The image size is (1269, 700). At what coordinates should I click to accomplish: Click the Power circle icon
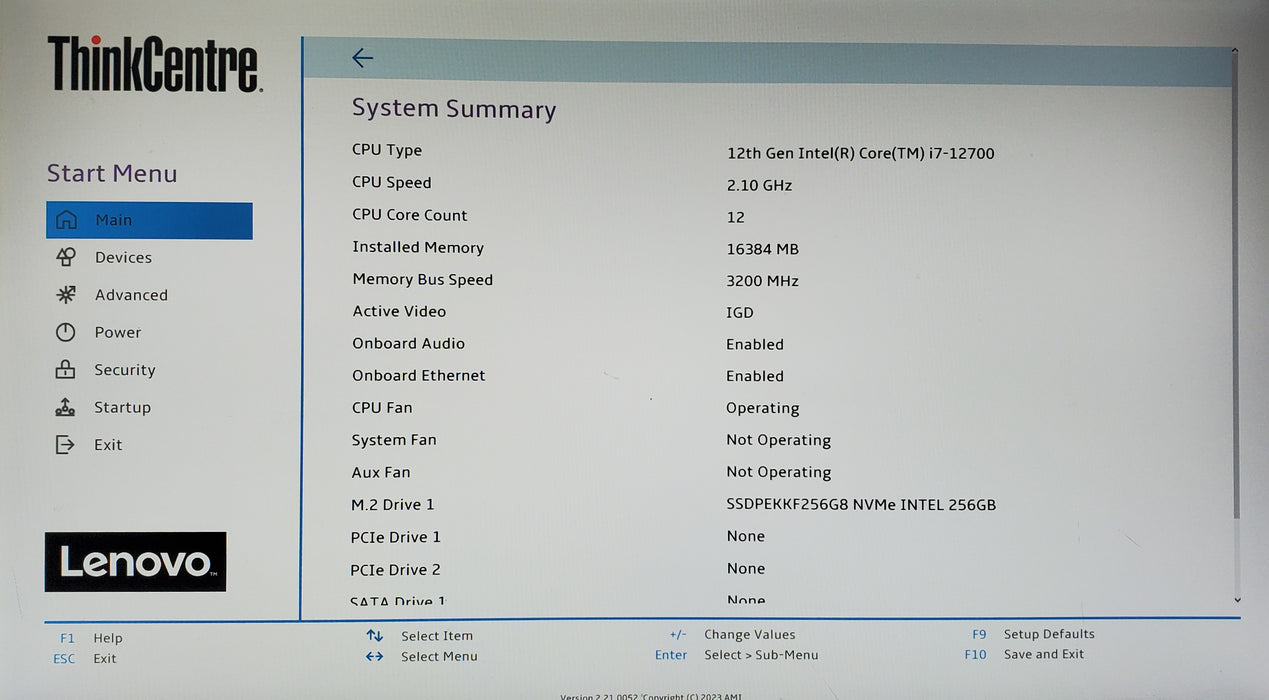point(66,332)
